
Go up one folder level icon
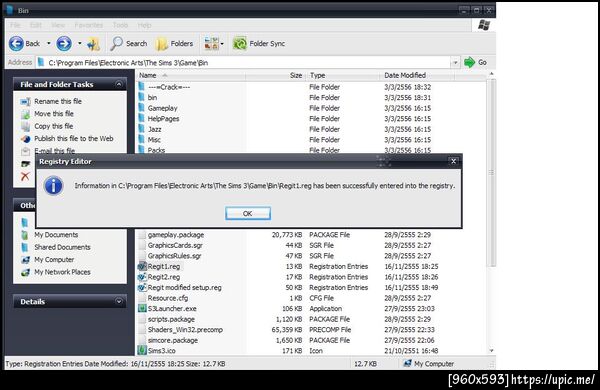[93, 44]
